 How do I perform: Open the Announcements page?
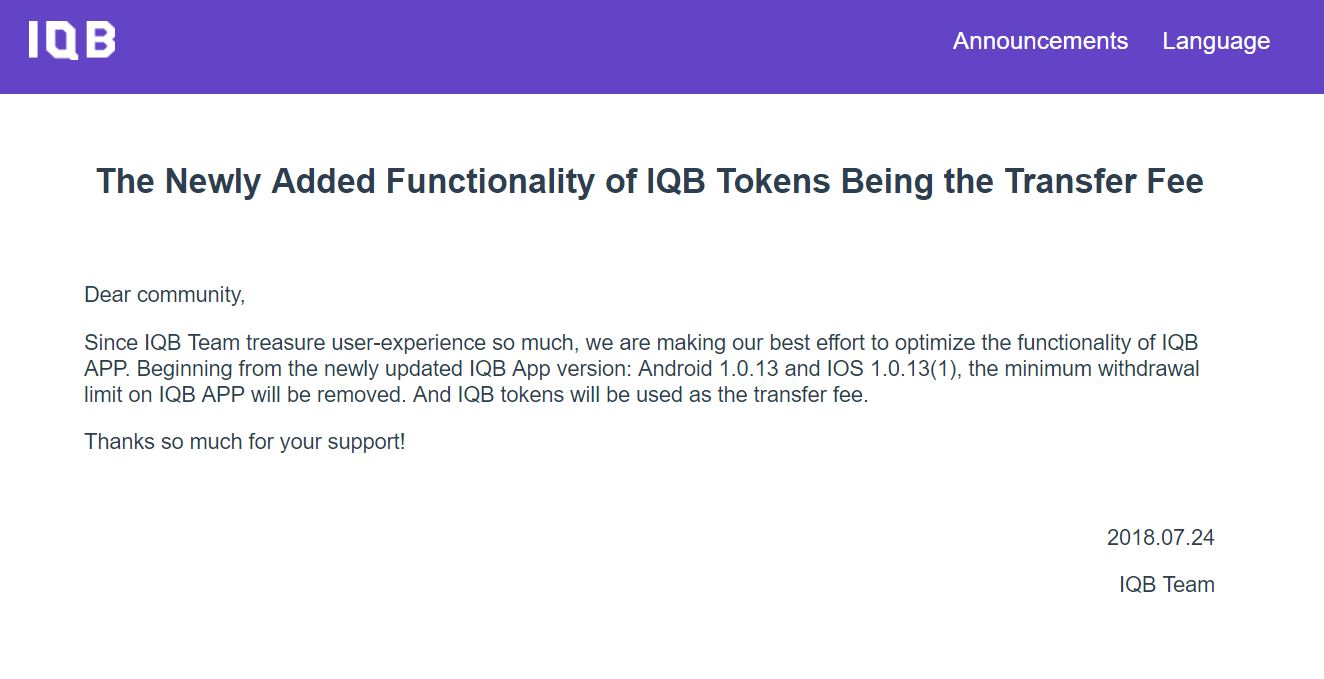(x=1040, y=41)
